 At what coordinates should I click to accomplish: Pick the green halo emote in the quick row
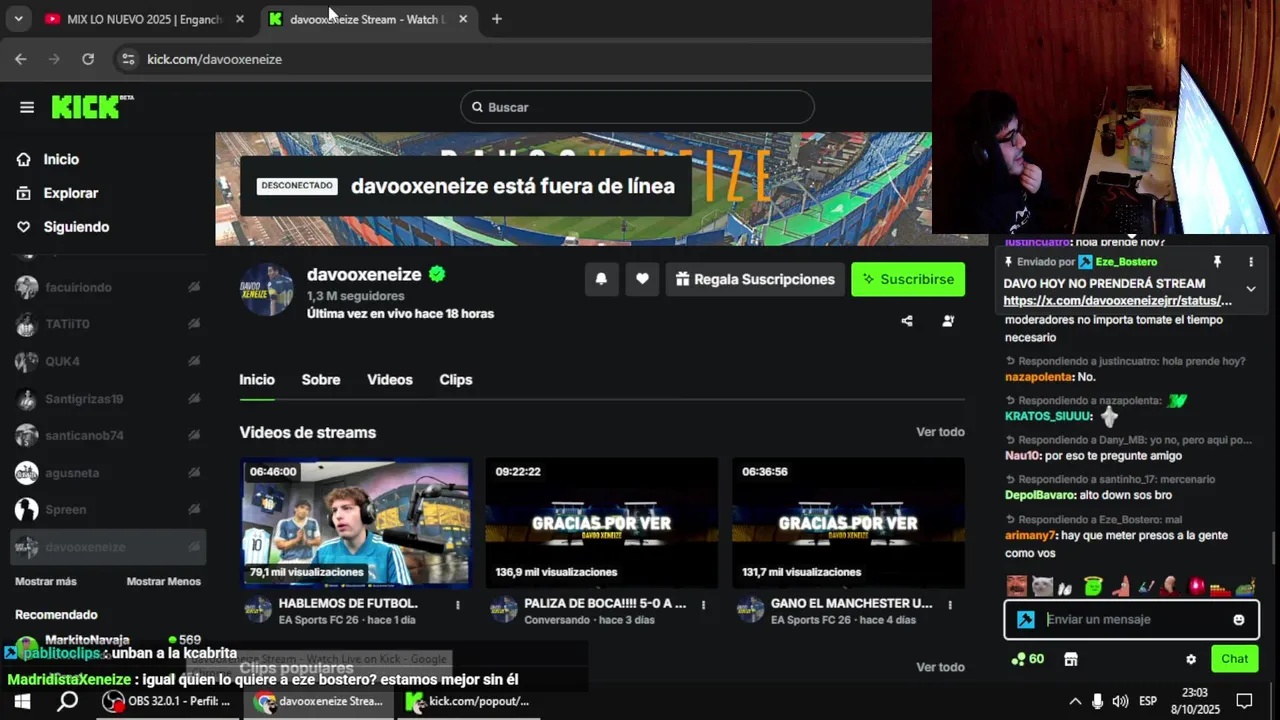click(x=1093, y=586)
